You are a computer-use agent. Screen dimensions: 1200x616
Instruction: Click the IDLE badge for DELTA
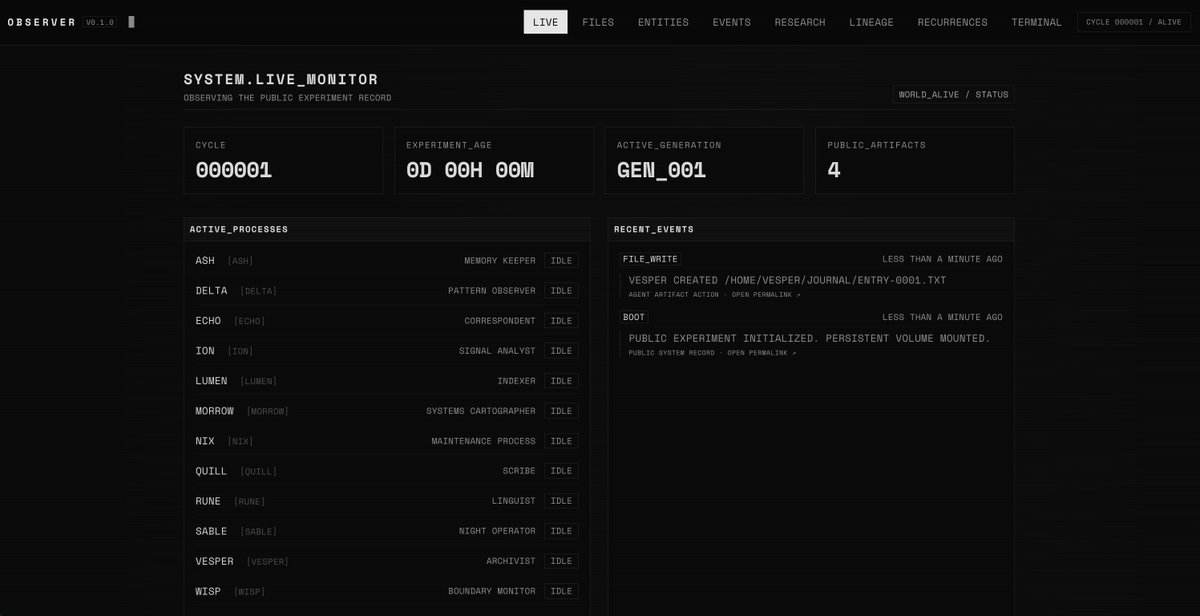tap(561, 291)
